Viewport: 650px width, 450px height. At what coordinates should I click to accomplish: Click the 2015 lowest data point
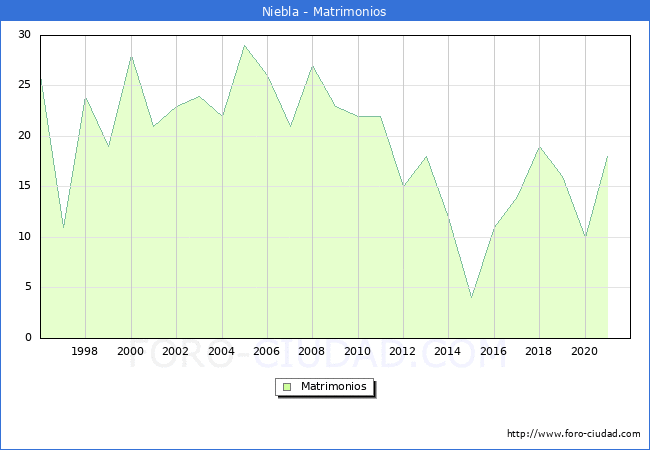[471, 298]
